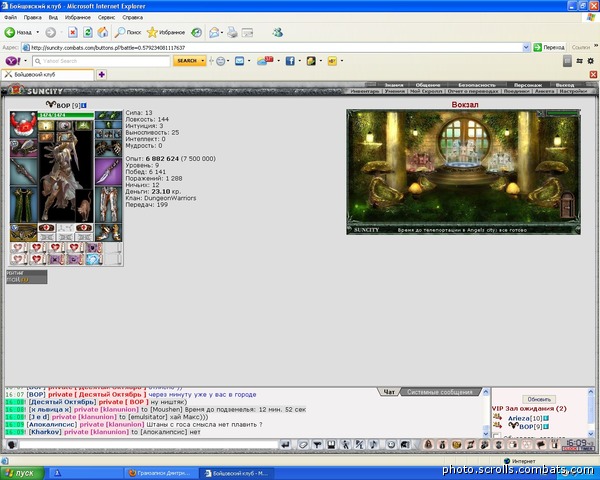Click the smiley face icon left of chat input

(11, 445)
